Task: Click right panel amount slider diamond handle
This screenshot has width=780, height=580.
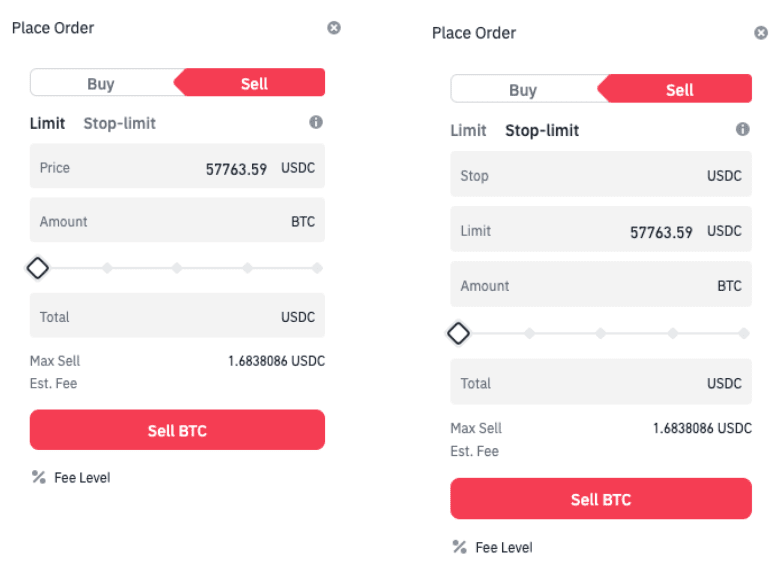Action: (458, 333)
